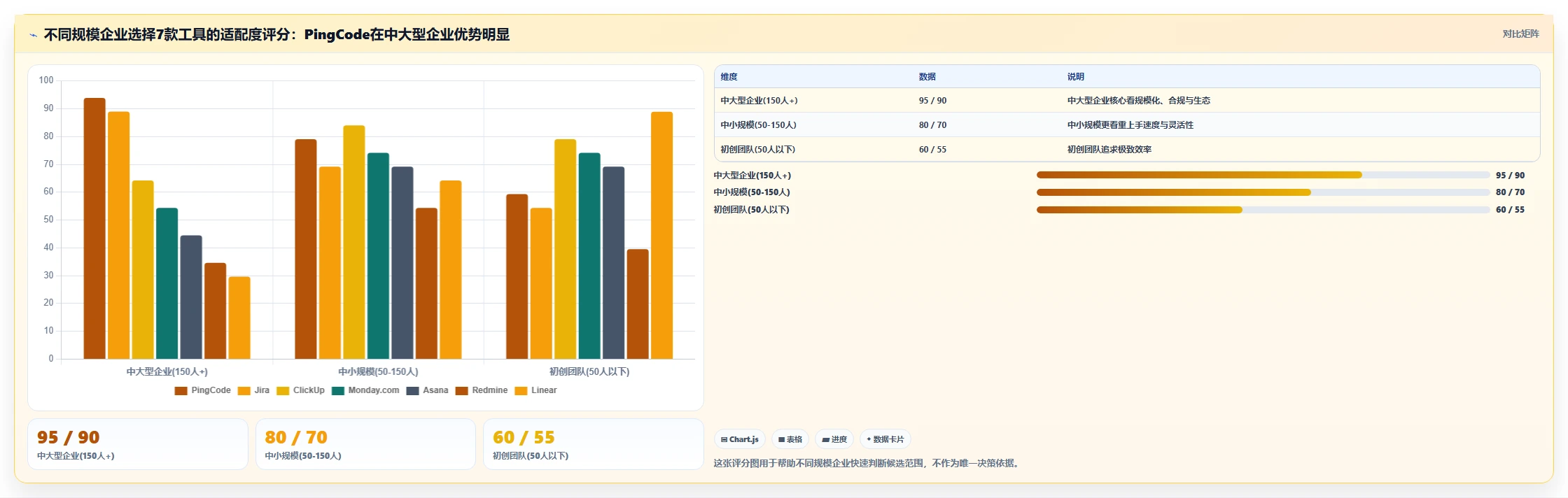
Task: Click the small icon before the title
Action: [x=33, y=35]
